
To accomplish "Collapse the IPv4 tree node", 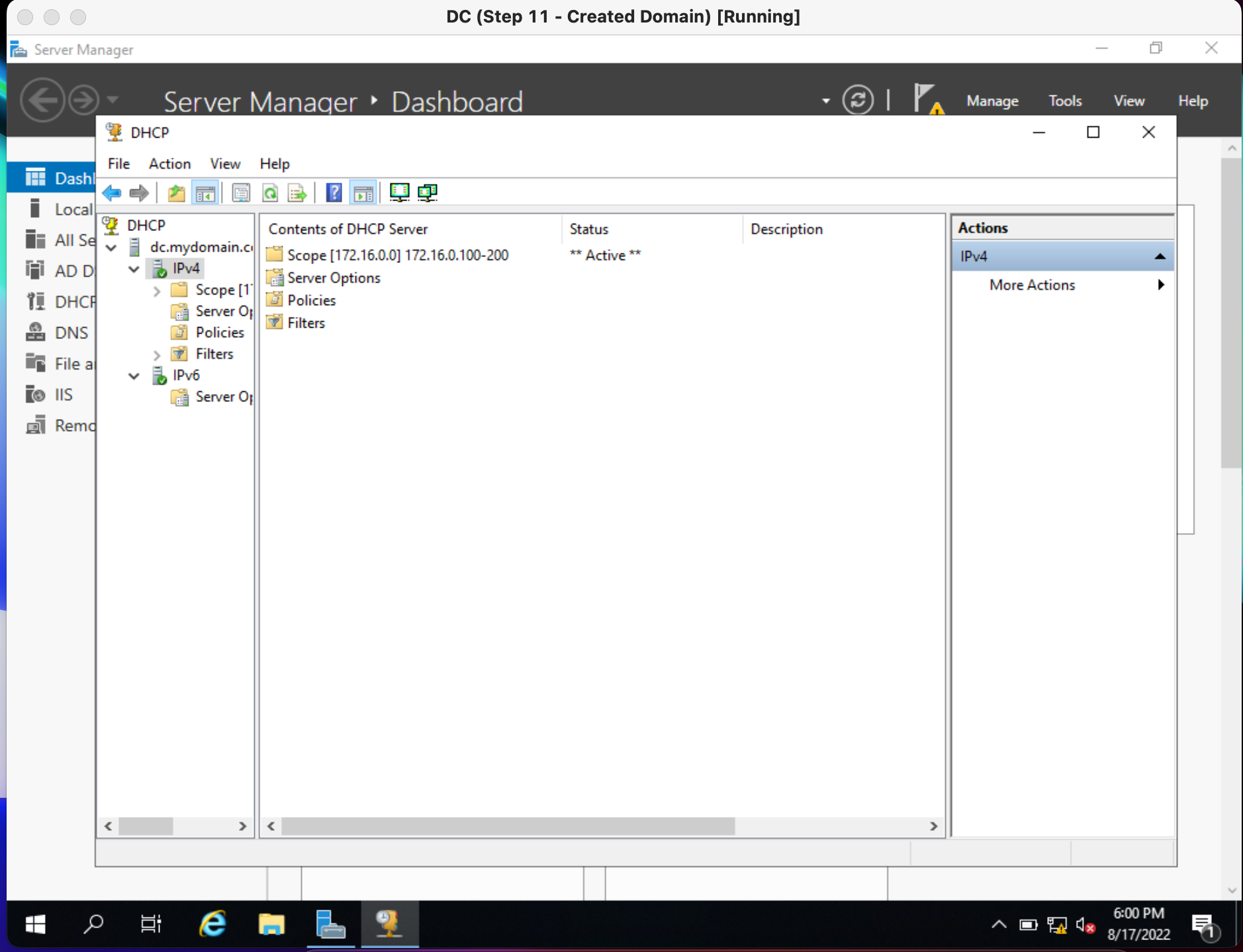I will click(x=134, y=269).
